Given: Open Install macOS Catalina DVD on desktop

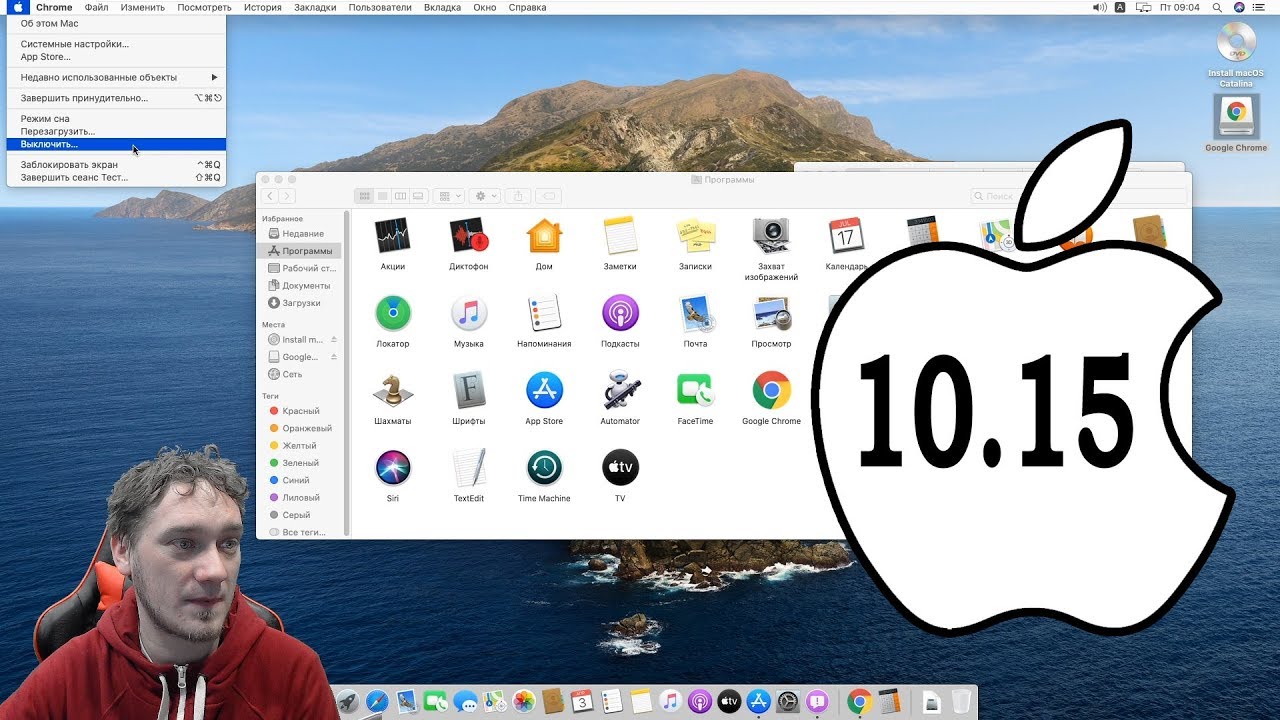Looking at the screenshot, I should 1236,44.
